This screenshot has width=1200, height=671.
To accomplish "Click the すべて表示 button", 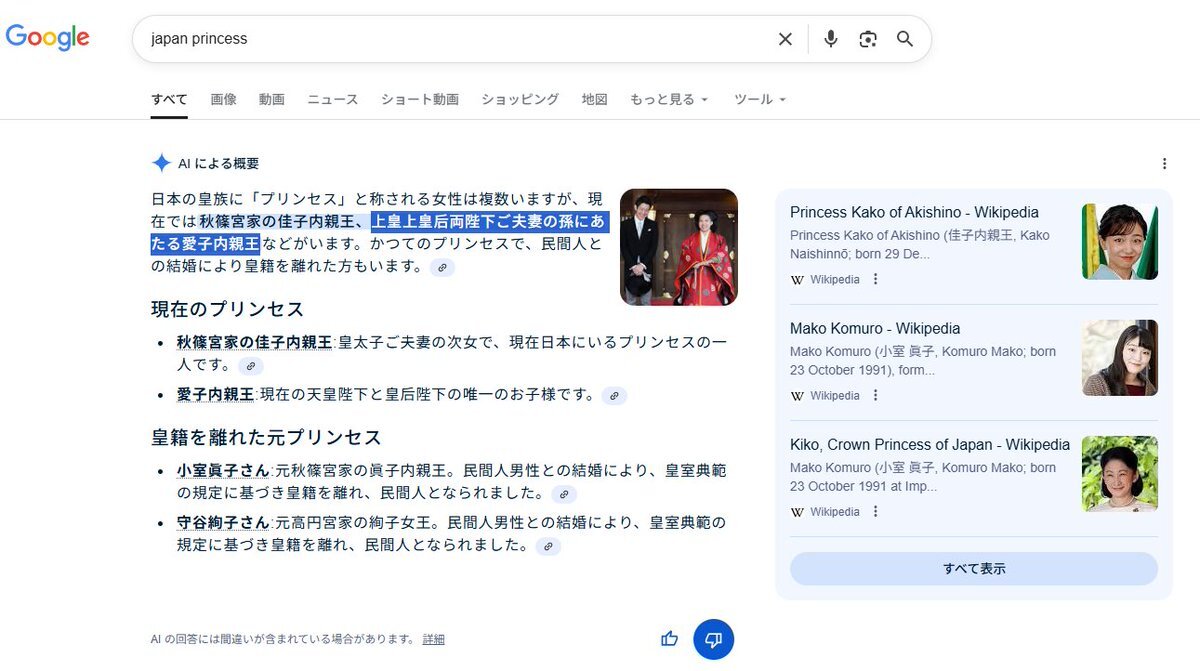I will [x=974, y=569].
